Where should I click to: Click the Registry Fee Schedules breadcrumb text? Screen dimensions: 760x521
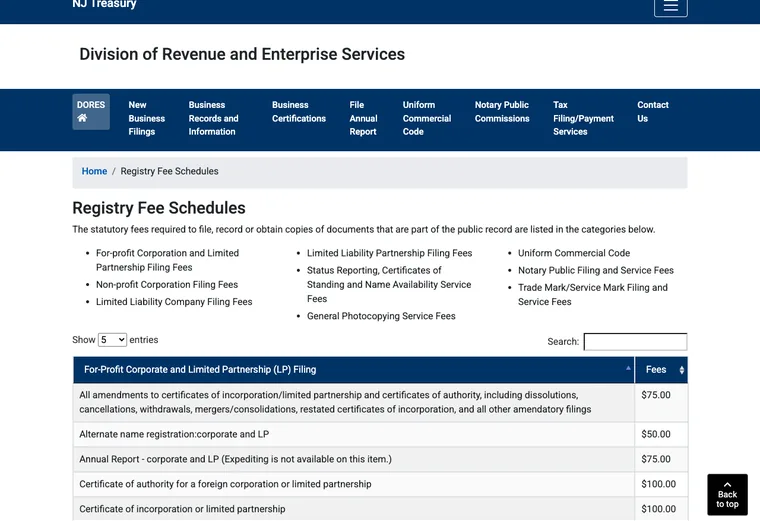169,171
